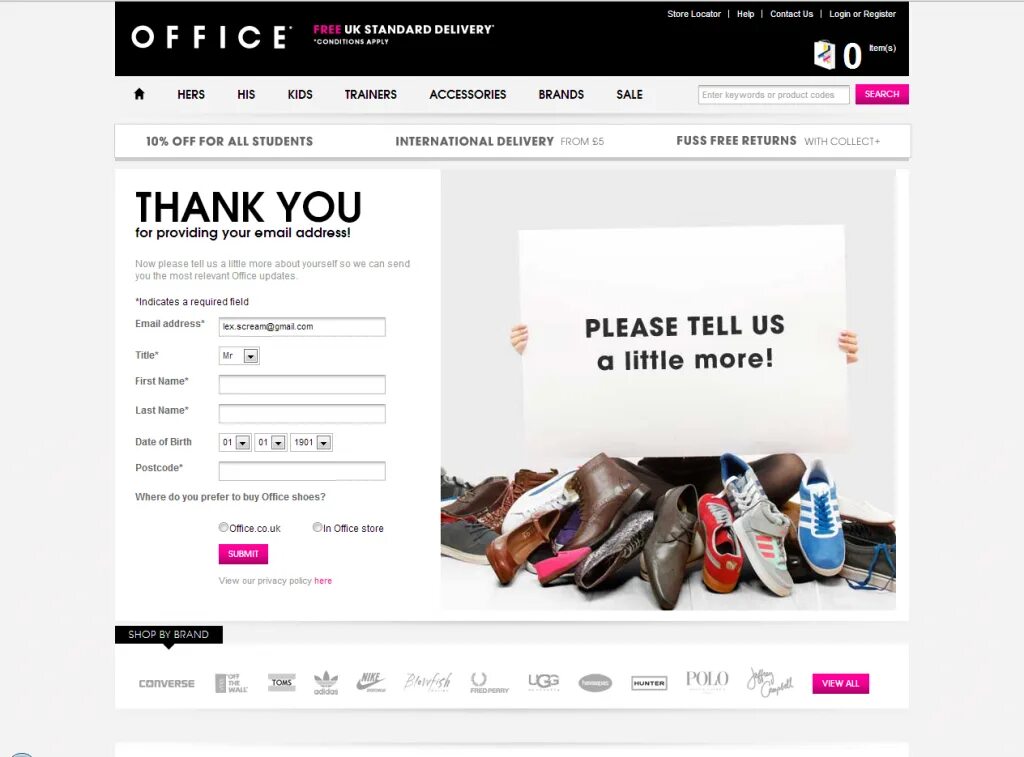Click the pink SUBMIT button
Image resolution: width=1024 pixels, height=757 pixels.
[x=243, y=554]
